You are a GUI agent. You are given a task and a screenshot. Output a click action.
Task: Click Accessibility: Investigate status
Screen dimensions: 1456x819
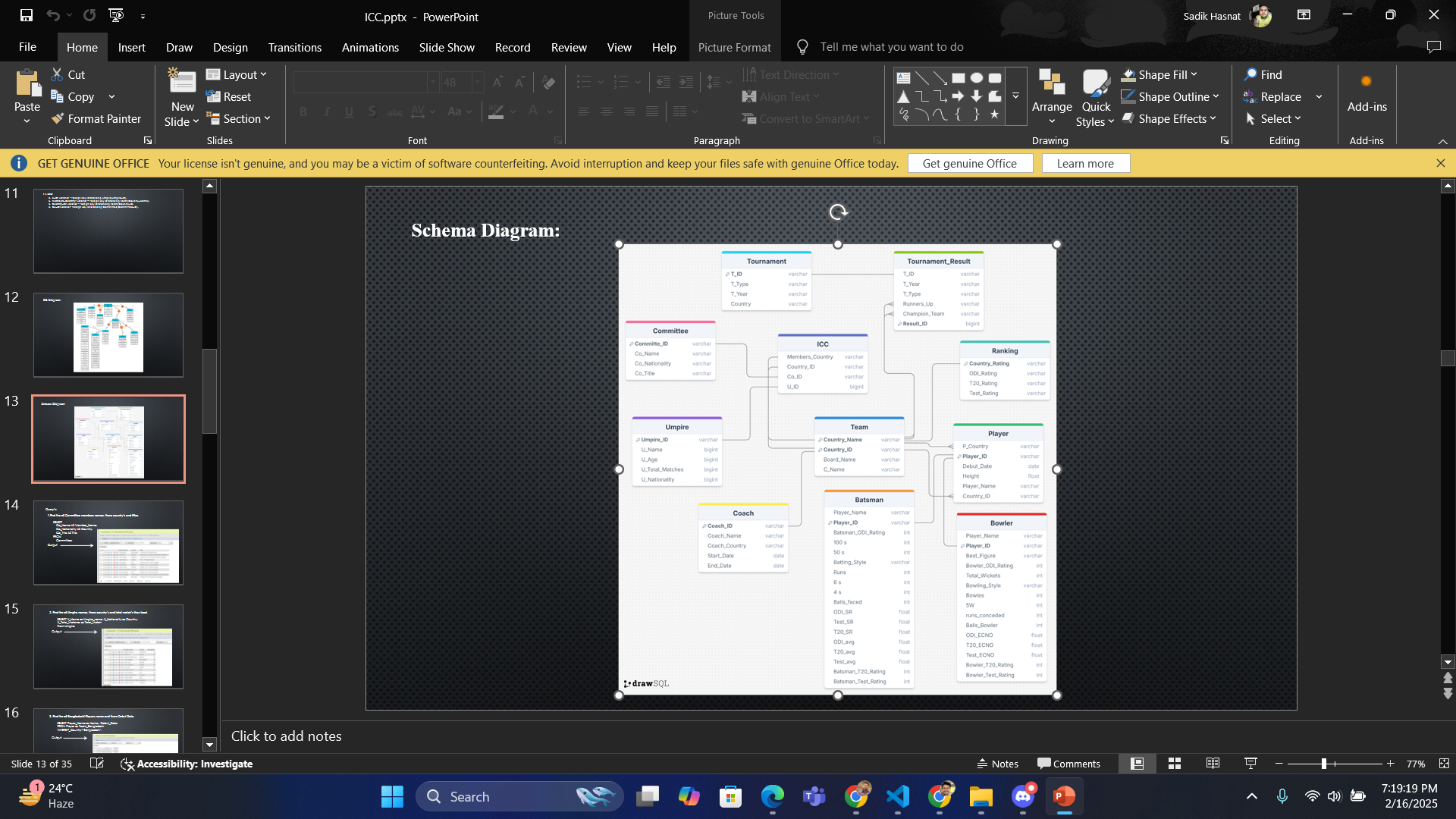(187, 764)
